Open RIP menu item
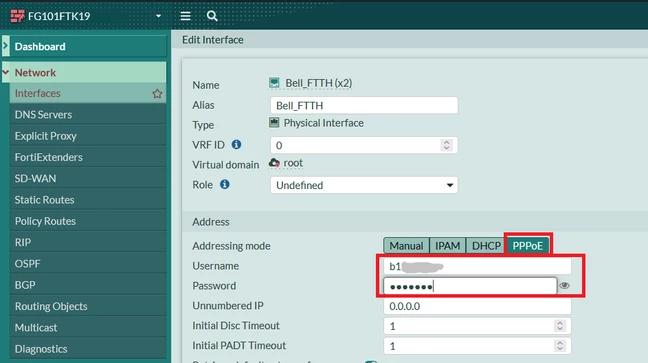The height and width of the screenshot is (363, 648). 88,242
